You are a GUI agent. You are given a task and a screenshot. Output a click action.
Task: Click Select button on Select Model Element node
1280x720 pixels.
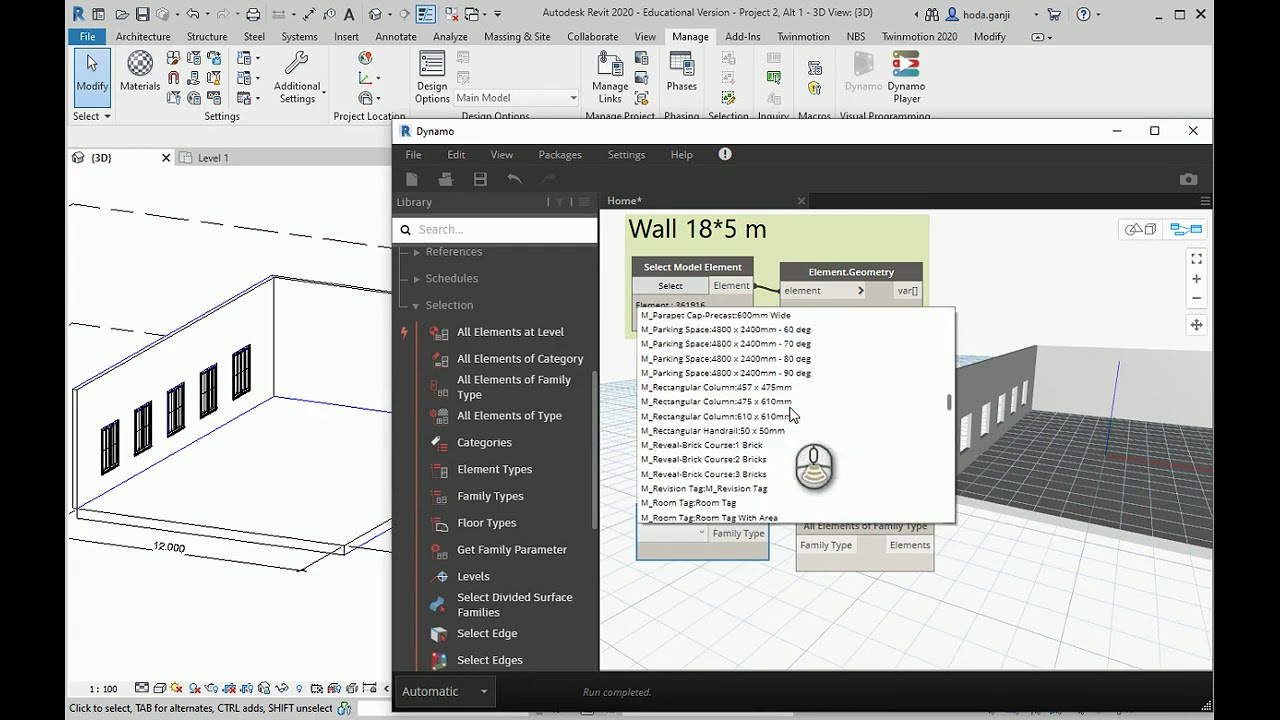670,286
